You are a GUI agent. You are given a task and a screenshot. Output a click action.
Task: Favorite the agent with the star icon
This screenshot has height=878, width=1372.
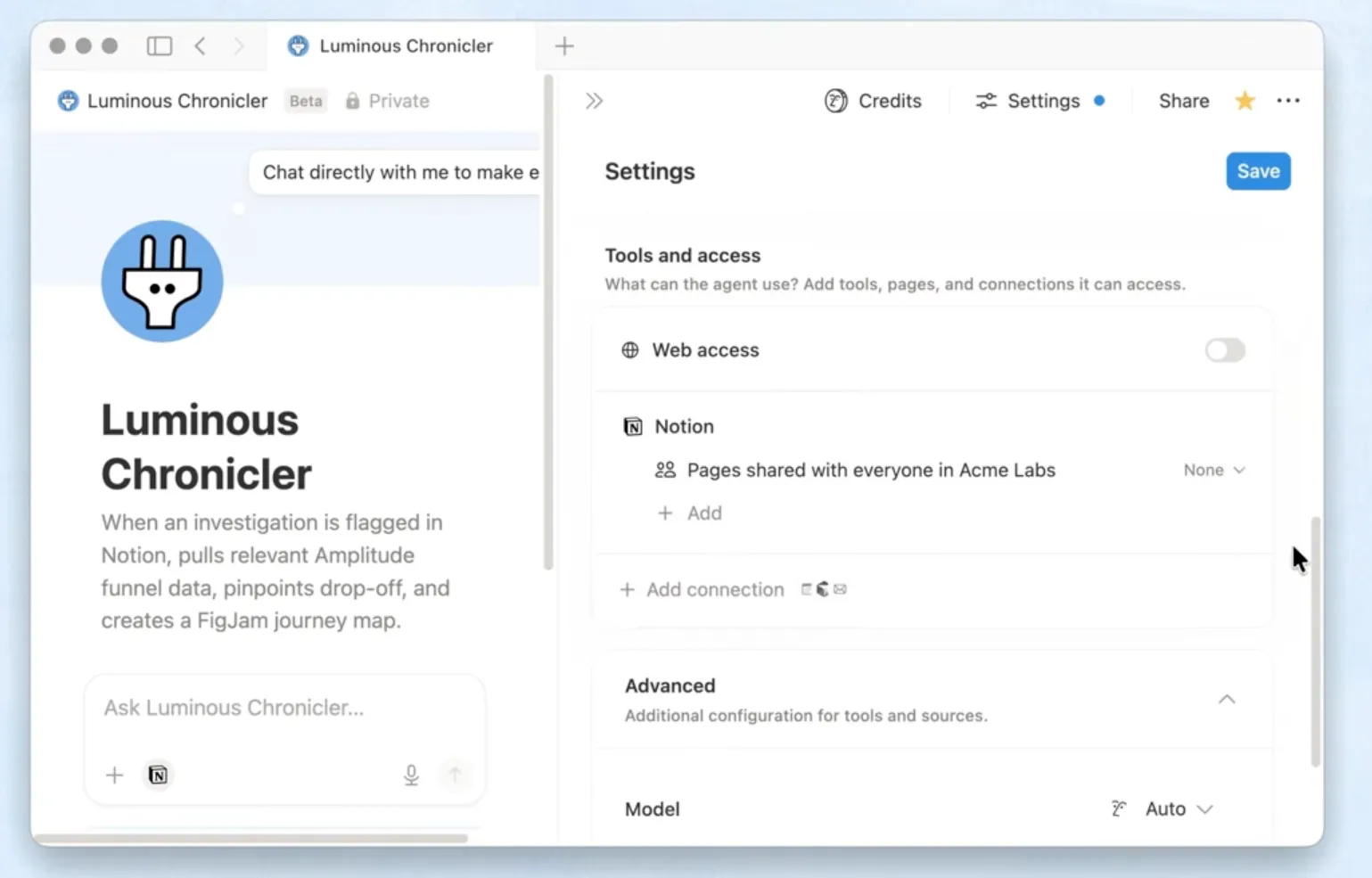point(1245,101)
